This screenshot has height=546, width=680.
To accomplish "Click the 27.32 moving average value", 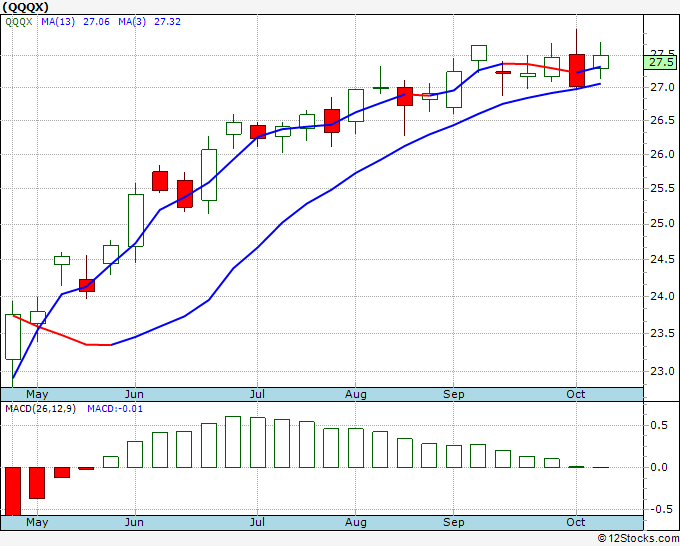I will pos(167,22).
